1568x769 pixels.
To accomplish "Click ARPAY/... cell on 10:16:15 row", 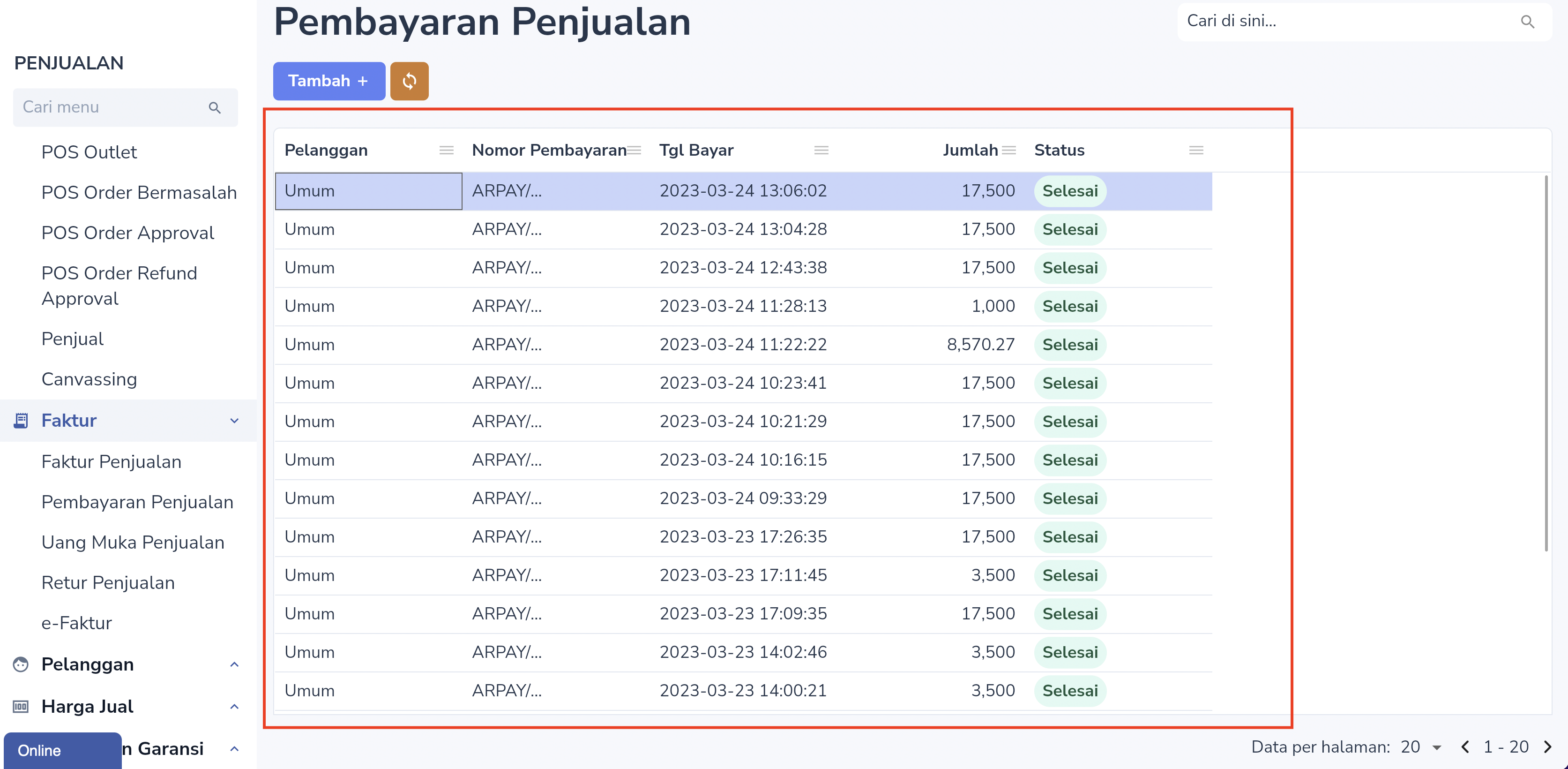I will (x=507, y=460).
